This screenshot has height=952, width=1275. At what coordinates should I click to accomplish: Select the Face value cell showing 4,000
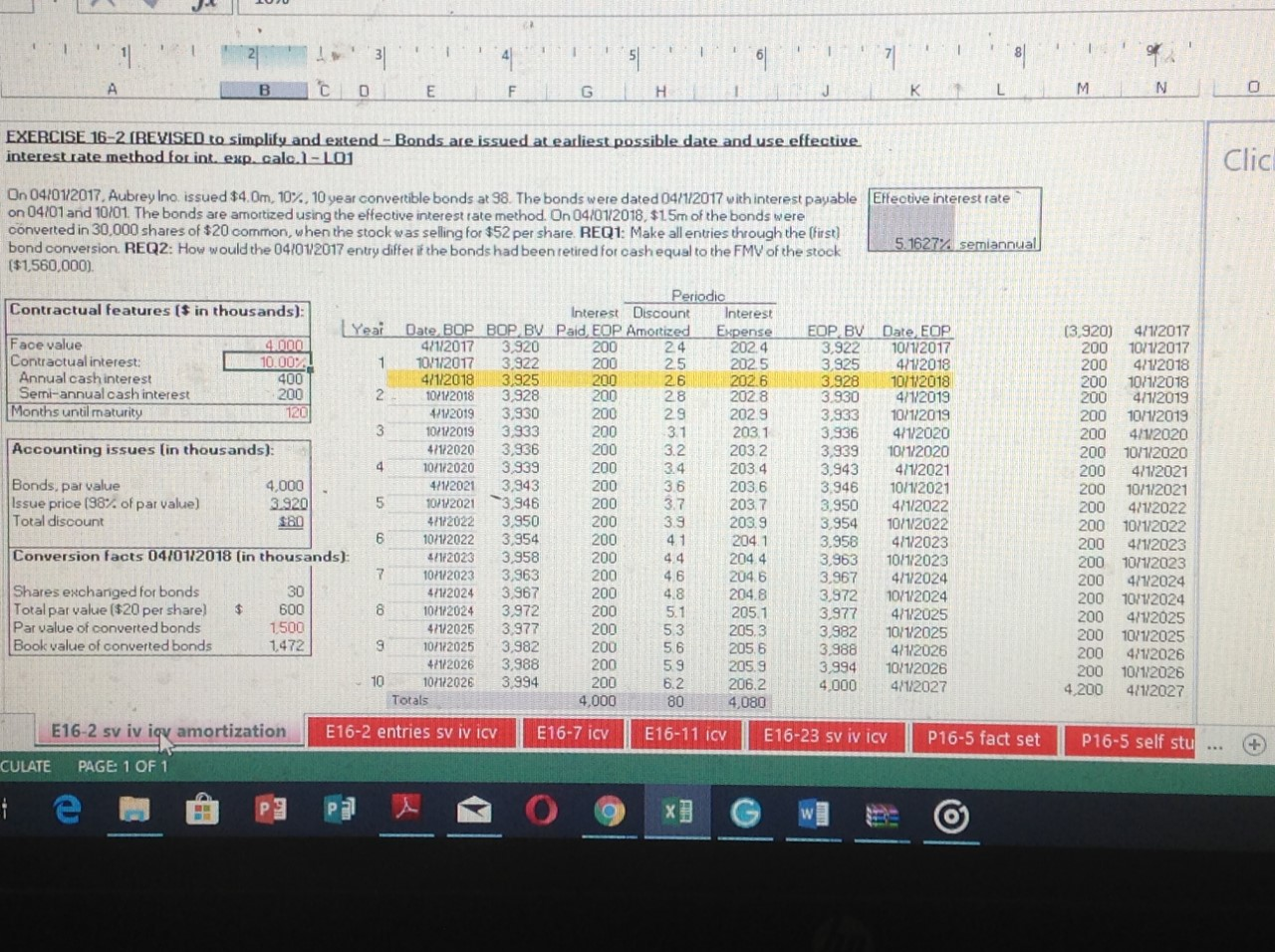(282, 346)
